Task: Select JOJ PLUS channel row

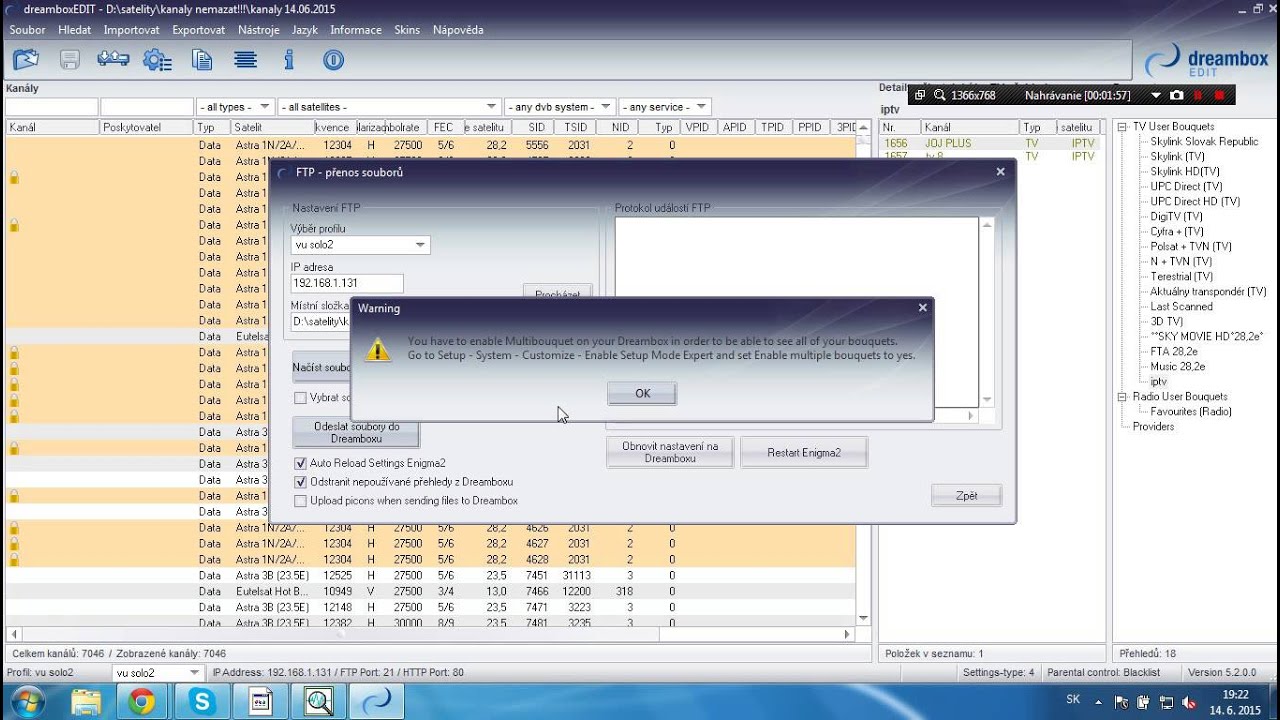Action: [989, 143]
